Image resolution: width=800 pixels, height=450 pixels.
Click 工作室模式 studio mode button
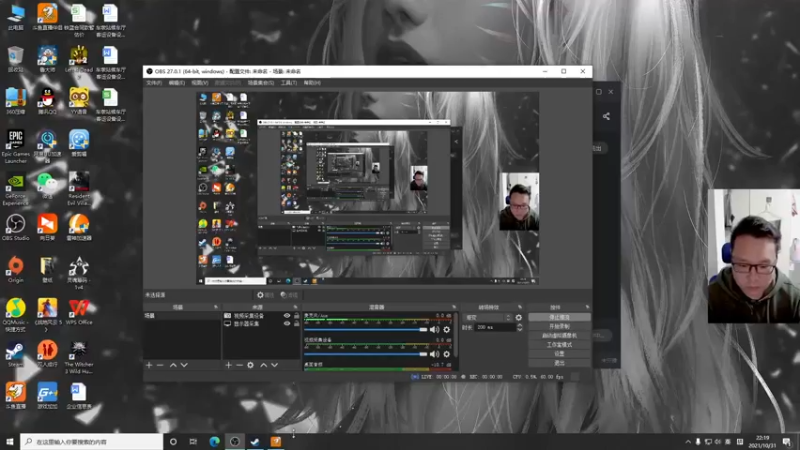point(559,345)
